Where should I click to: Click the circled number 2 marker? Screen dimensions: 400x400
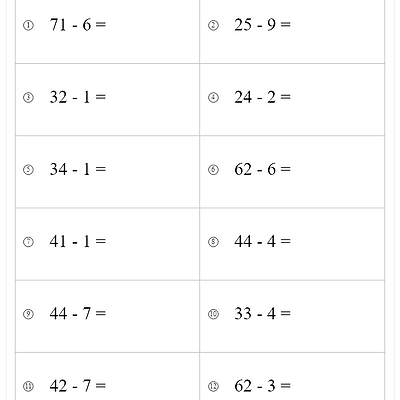[x=213, y=25]
